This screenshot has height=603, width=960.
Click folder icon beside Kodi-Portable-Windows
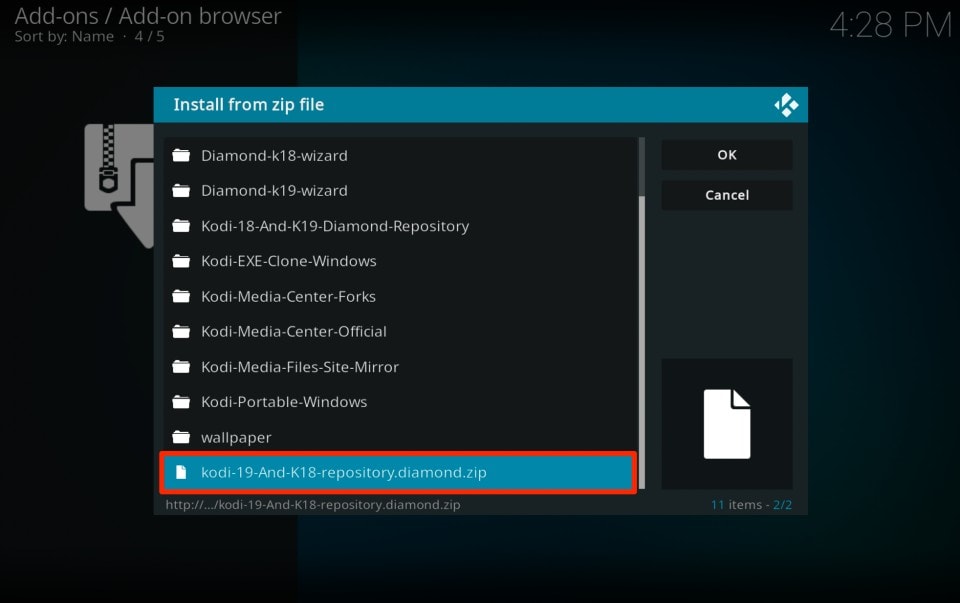pyautogui.click(x=181, y=402)
